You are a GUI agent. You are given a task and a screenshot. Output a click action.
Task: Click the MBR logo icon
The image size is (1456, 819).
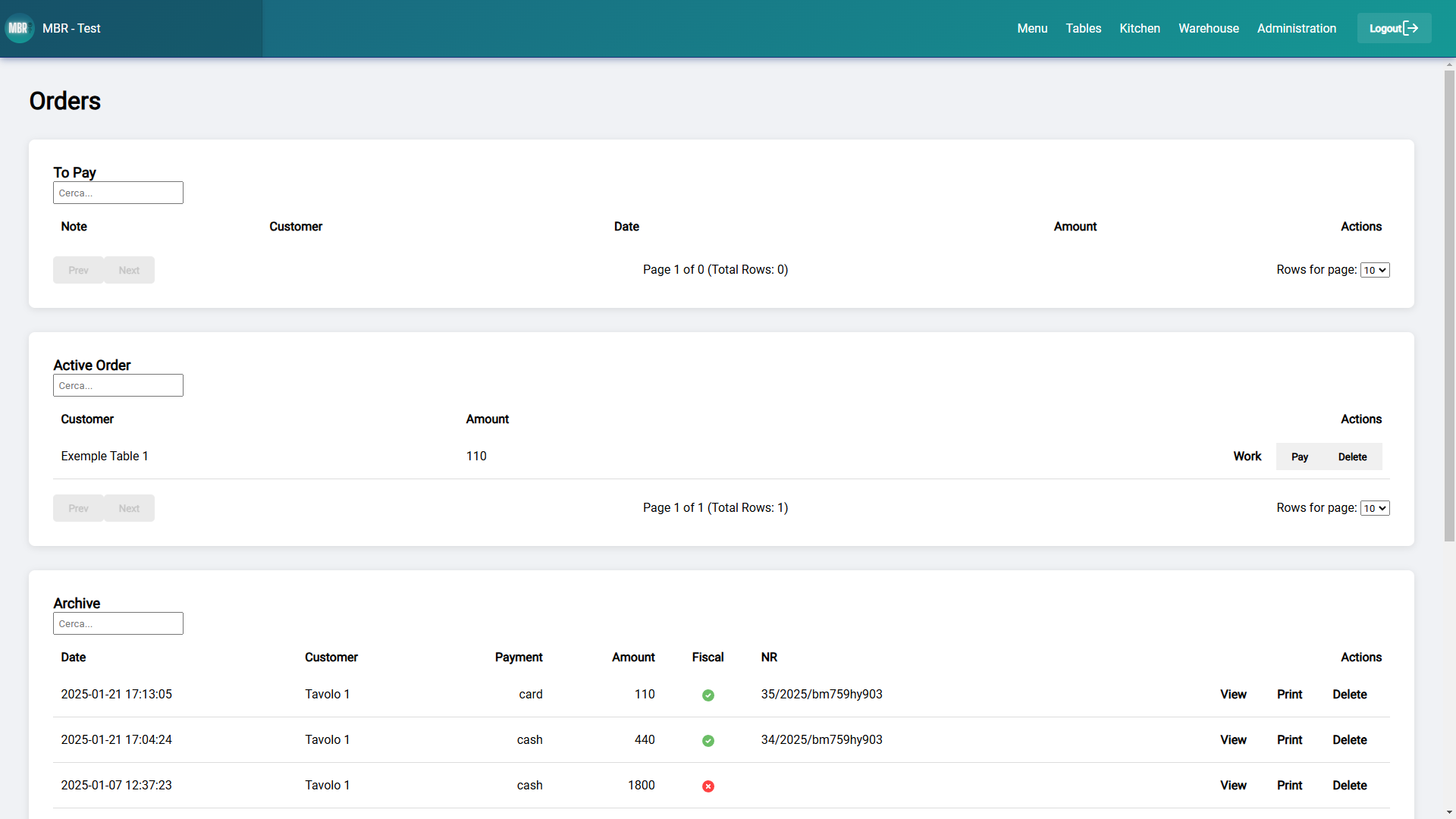(x=19, y=28)
